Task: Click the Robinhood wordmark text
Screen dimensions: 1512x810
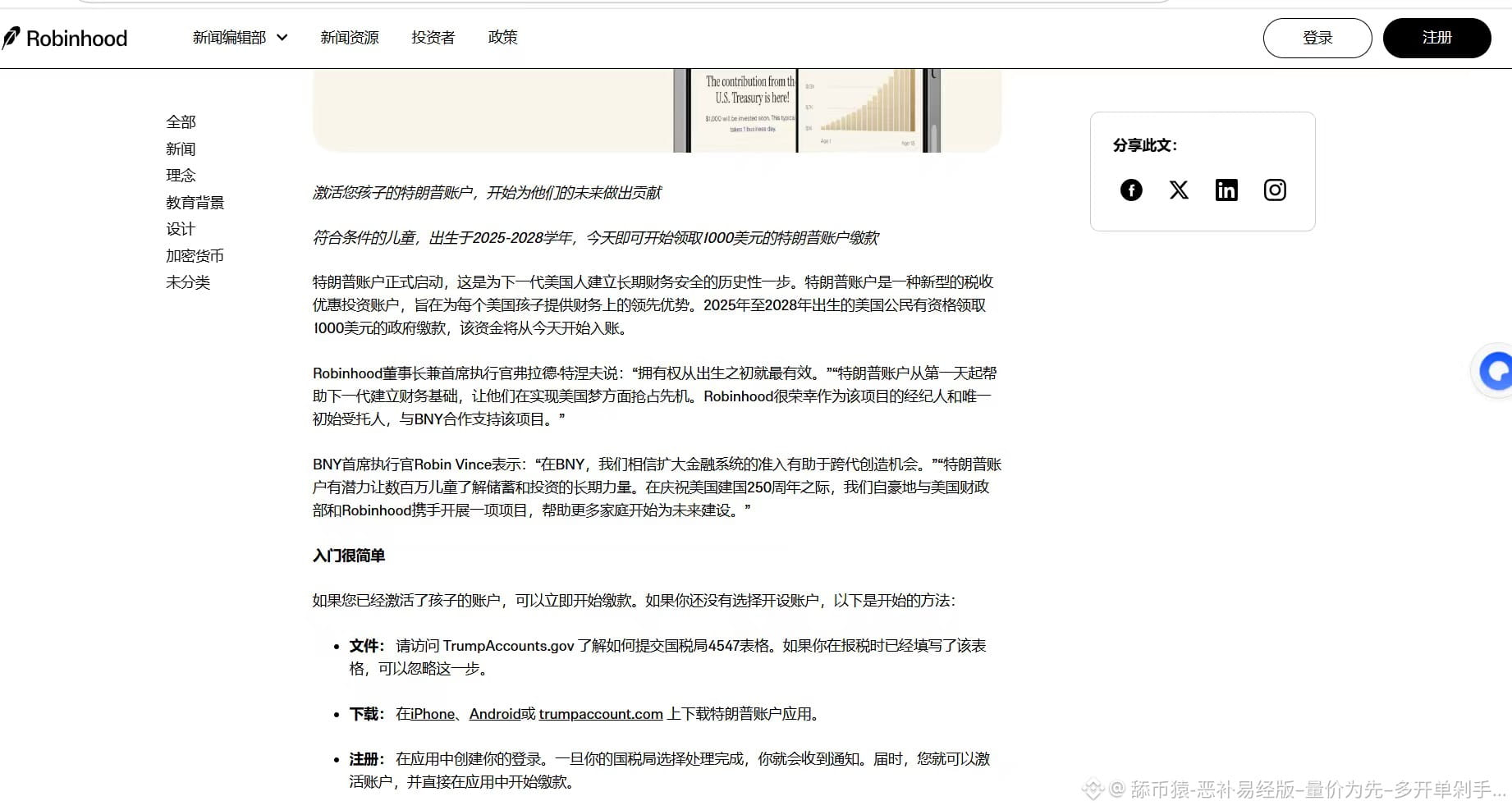Action: coord(76,39)
